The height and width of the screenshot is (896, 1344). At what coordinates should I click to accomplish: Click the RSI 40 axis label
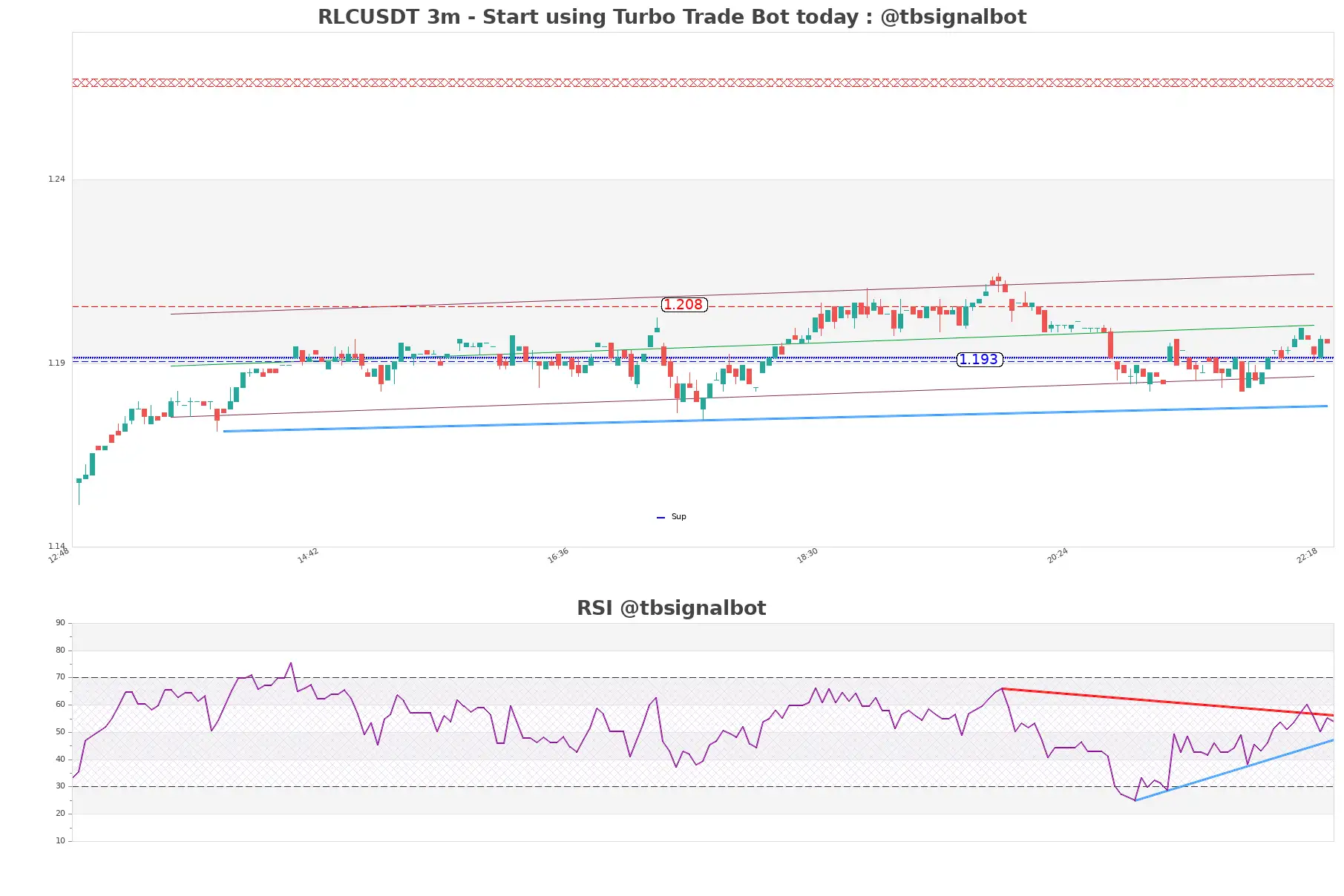pos(60,760)
